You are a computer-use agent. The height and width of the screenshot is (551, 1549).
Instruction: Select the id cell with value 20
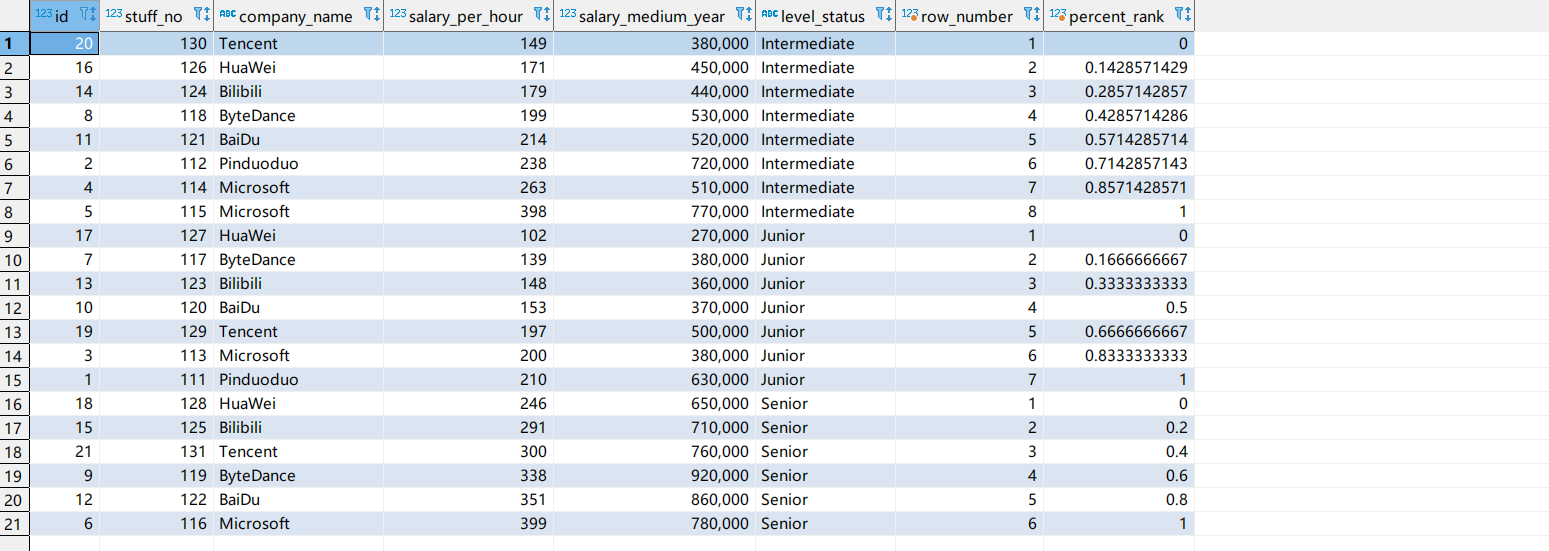pyautogui.click(x=64, y=43)
